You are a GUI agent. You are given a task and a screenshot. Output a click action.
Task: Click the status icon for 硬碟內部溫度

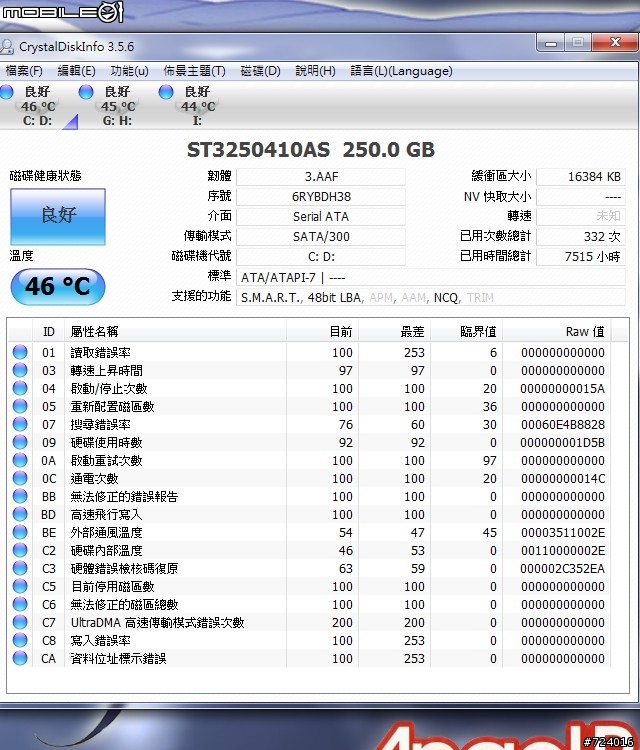[x=20, y=550]
